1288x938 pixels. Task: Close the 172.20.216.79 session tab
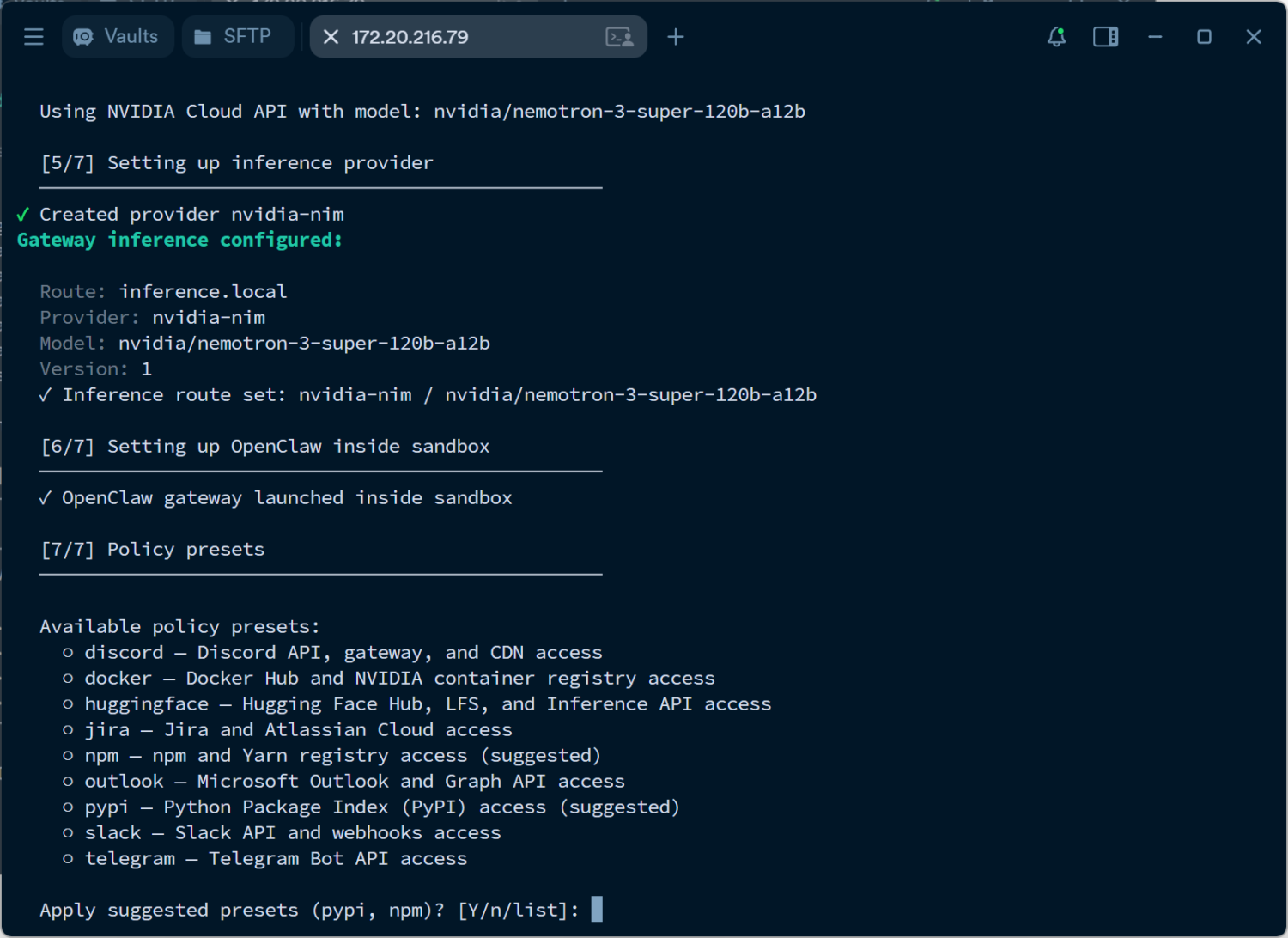331,37
